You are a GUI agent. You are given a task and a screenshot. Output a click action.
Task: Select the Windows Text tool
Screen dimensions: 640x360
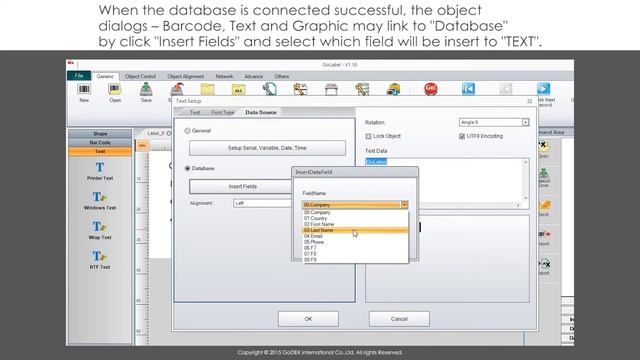[100, 200]
